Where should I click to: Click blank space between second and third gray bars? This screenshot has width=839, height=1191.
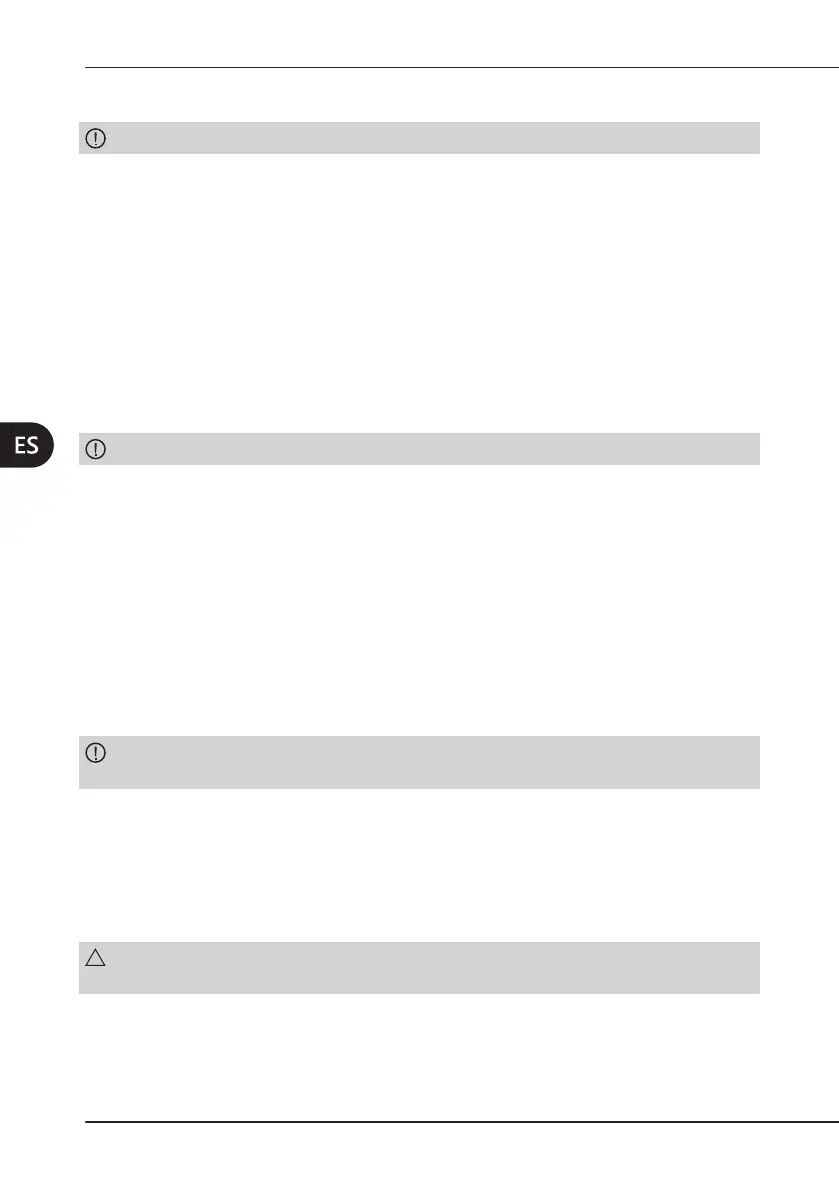coord(419,600)
